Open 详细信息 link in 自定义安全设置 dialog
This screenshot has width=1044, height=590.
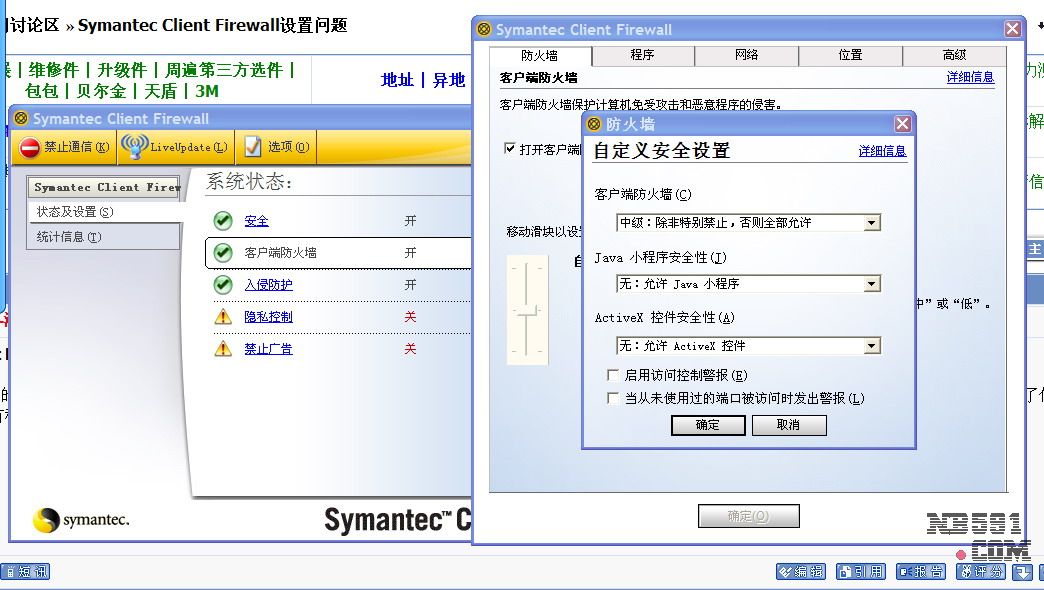coord(882,151)
